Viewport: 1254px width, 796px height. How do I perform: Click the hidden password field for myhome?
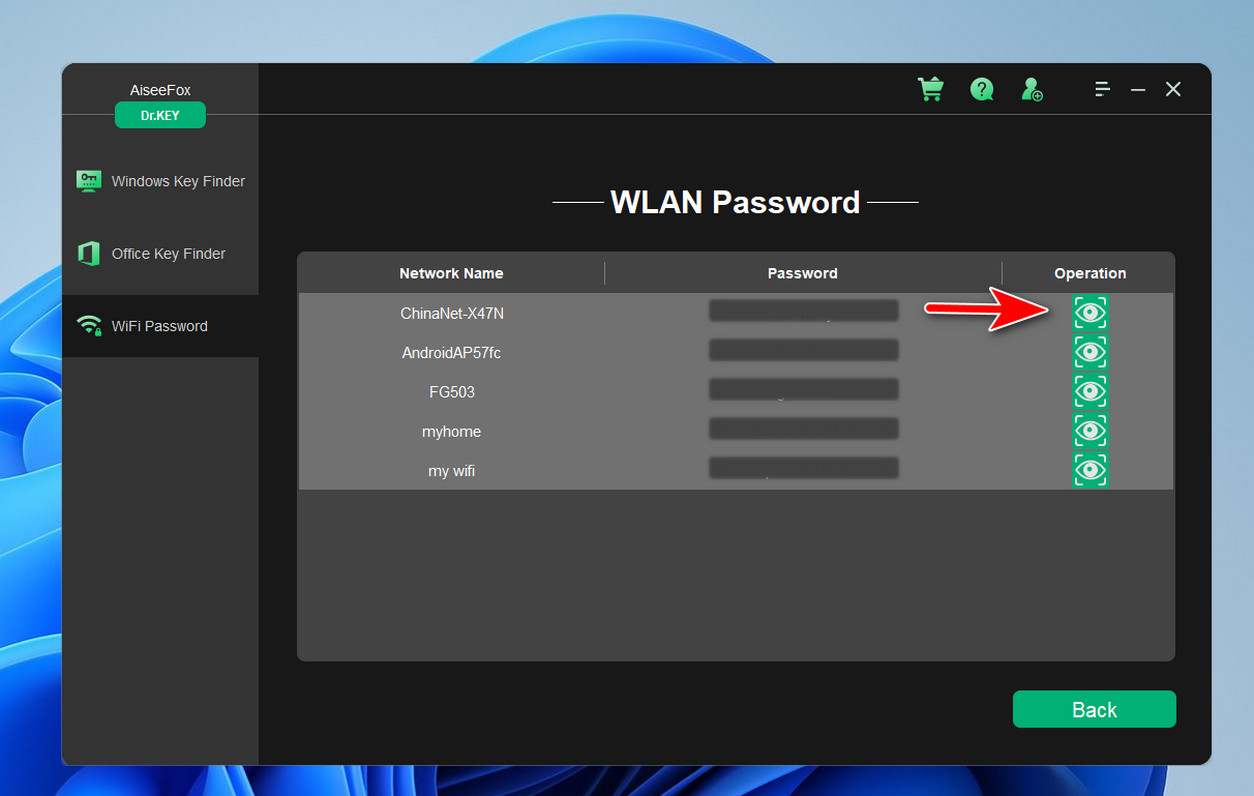pos(804,429)
